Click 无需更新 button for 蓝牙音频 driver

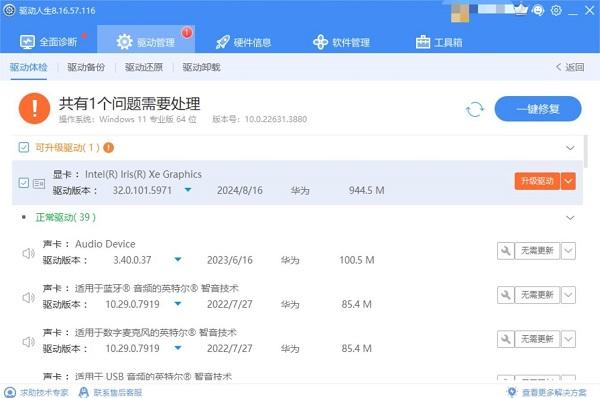(x=537, y=295)
